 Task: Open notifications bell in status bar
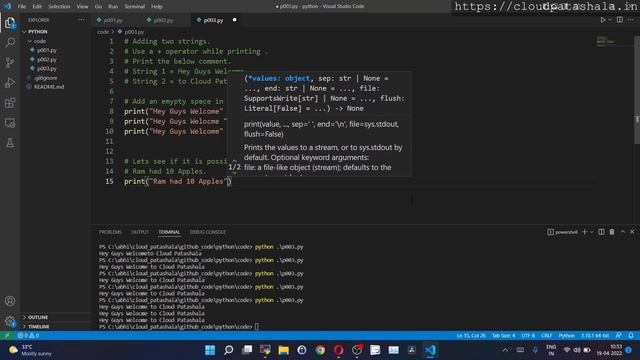(x=631, y=336)
